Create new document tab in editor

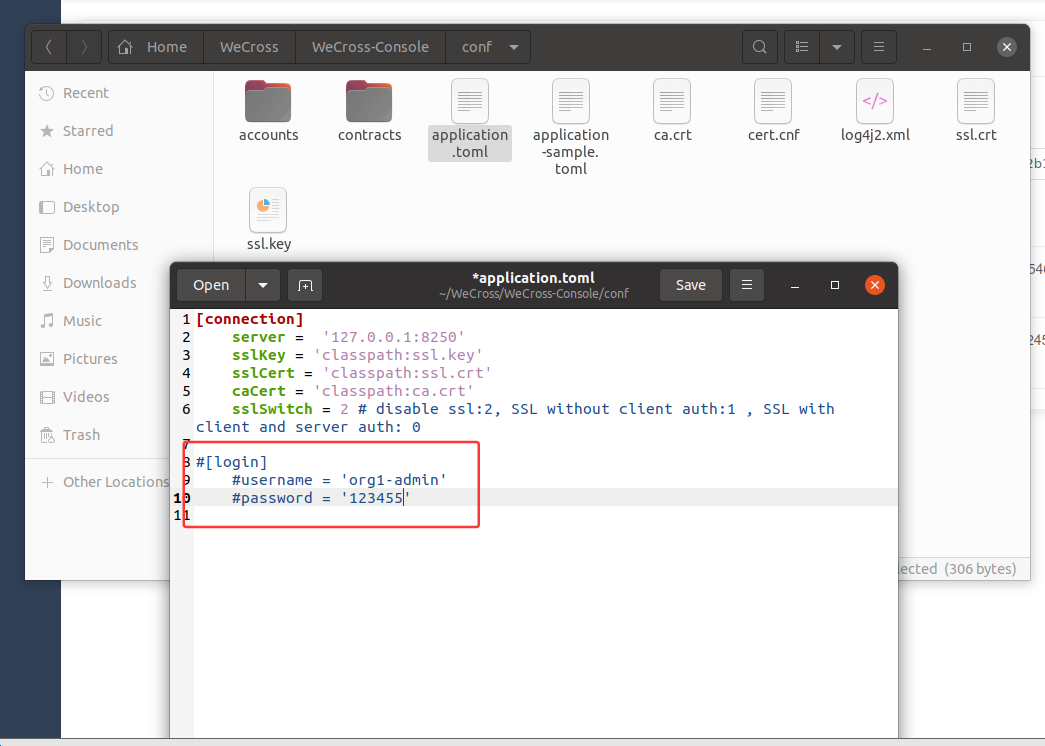[305, 285]
